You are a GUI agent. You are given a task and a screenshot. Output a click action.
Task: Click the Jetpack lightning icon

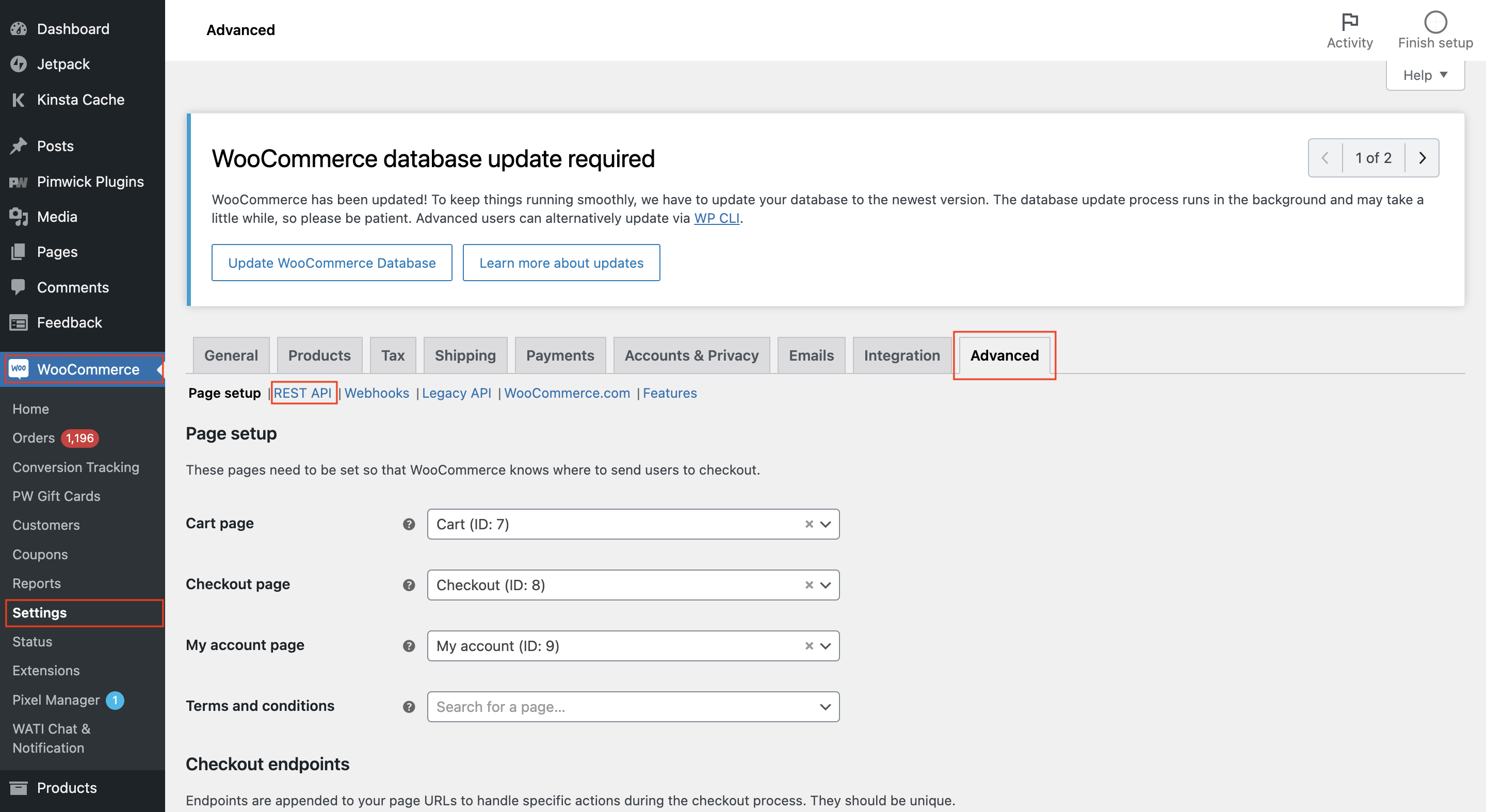[19, 64]
